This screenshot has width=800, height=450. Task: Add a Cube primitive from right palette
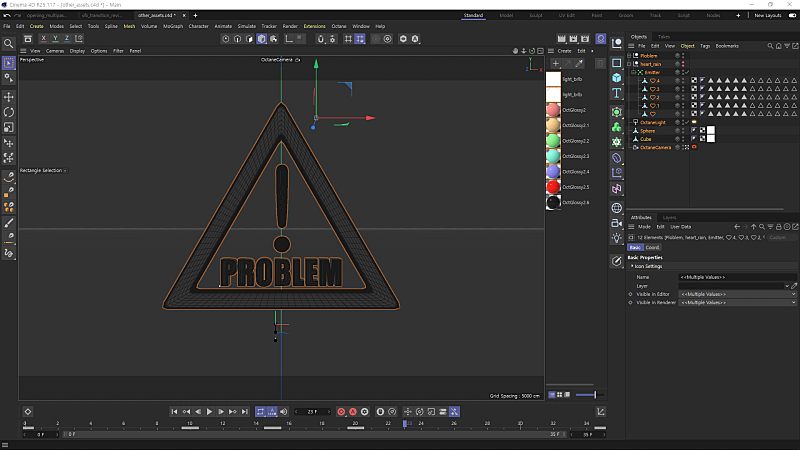tap(617, 78)
